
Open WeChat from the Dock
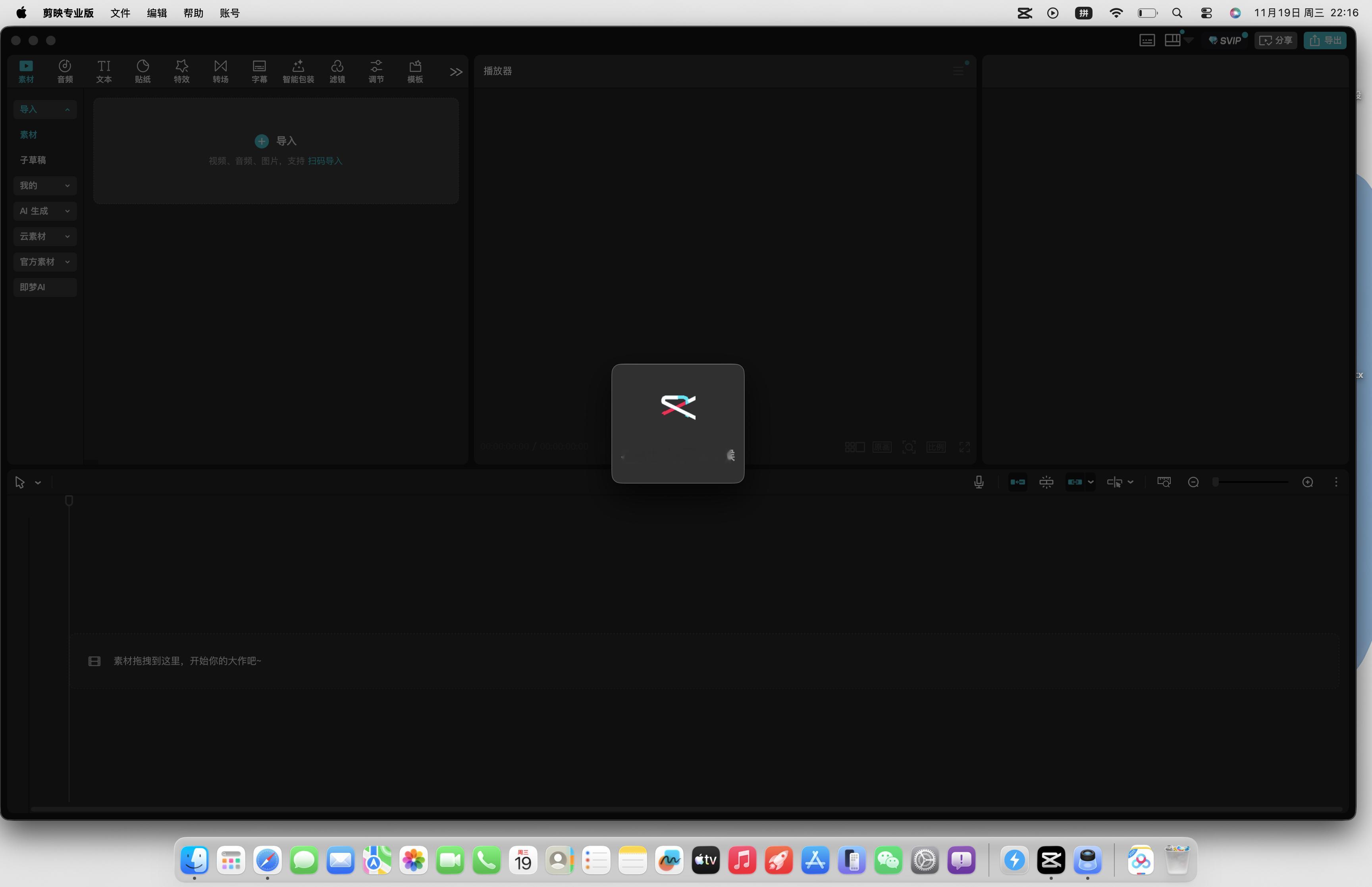pyautogui.click(x=888, y=860)
